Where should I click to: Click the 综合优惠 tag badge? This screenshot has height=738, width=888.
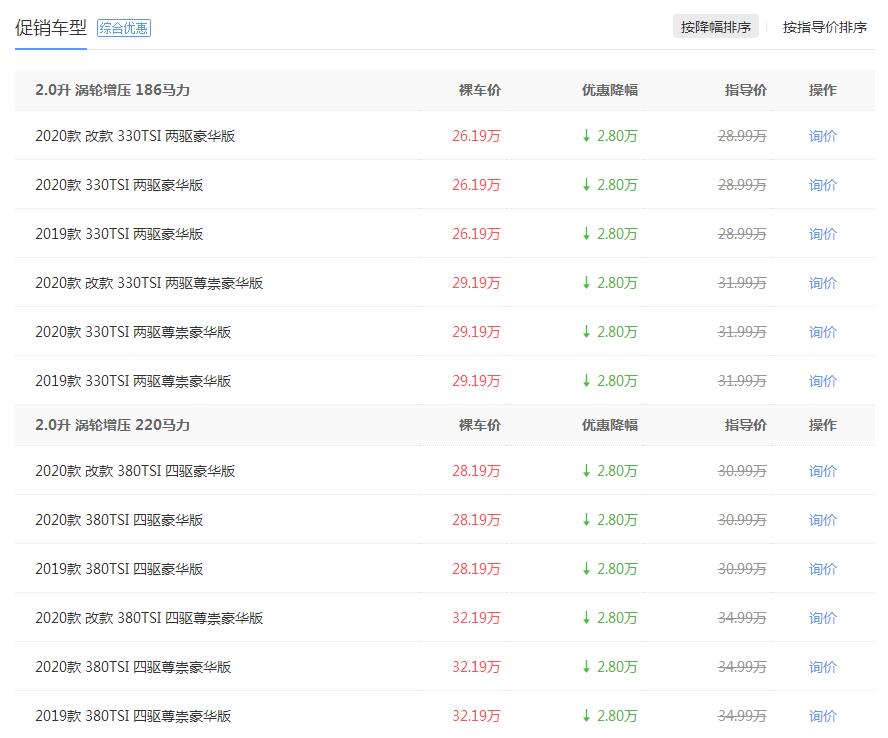[124, 28]
